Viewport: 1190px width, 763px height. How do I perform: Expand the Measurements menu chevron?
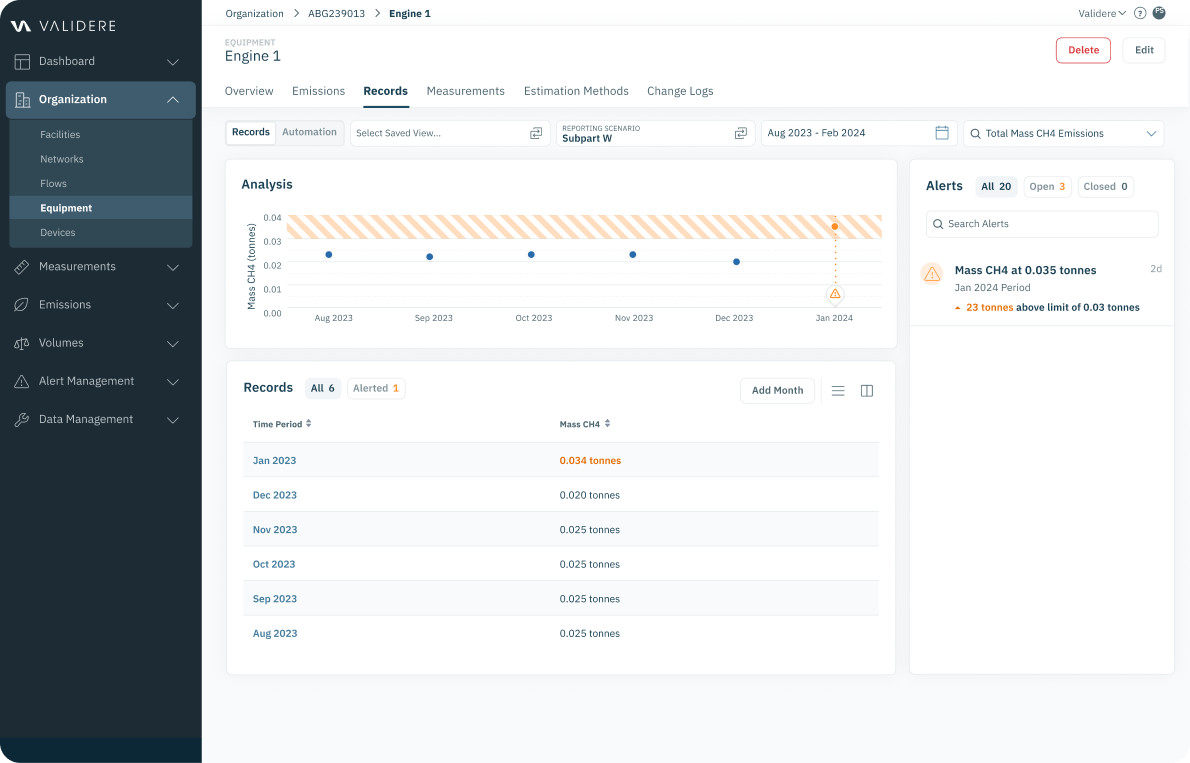(x=173, y=267)
